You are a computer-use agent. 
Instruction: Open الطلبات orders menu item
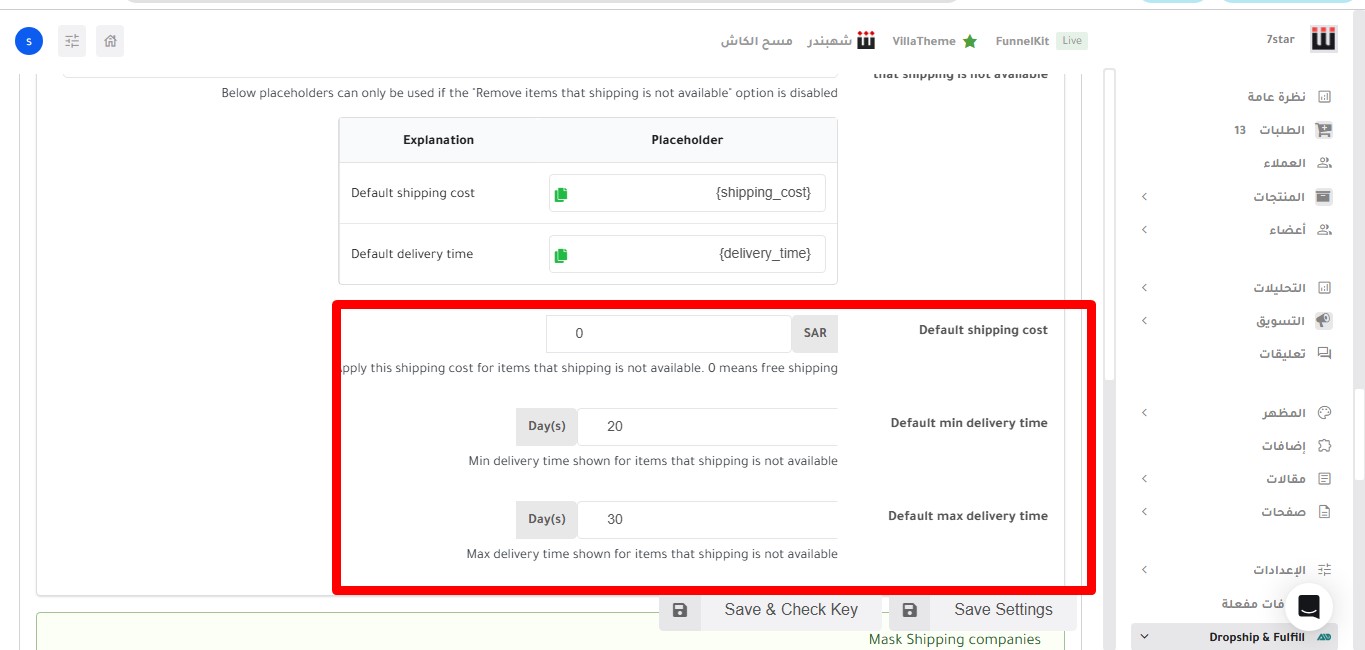point(1281,130)
